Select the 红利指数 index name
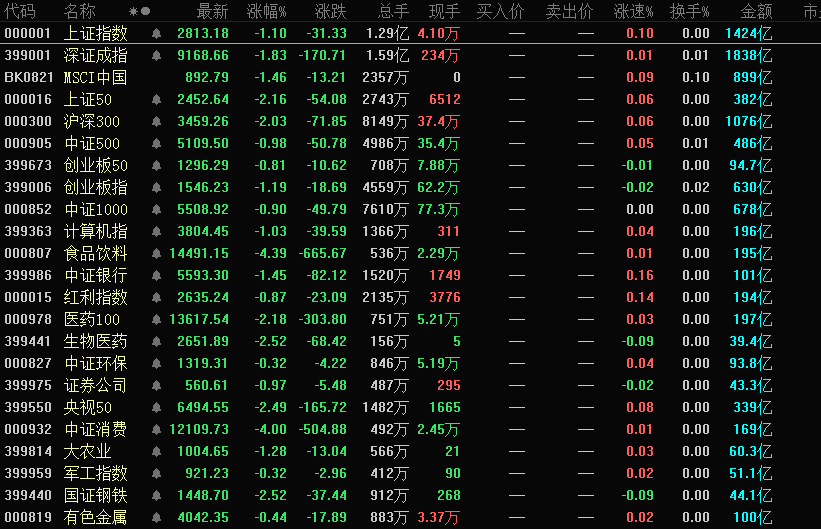 [x=95, y=297]
